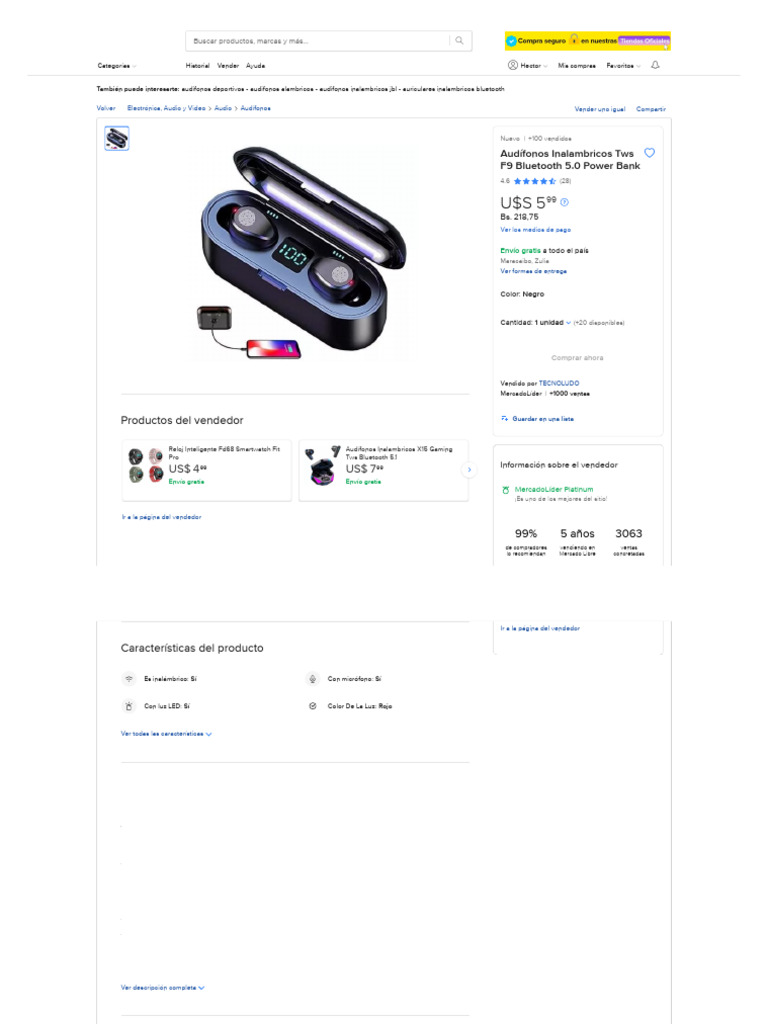Screen dimensions: 768x1024
Task: Click the user account icon next to Hector
Action: pyautogui.click(x=513, y=65)
